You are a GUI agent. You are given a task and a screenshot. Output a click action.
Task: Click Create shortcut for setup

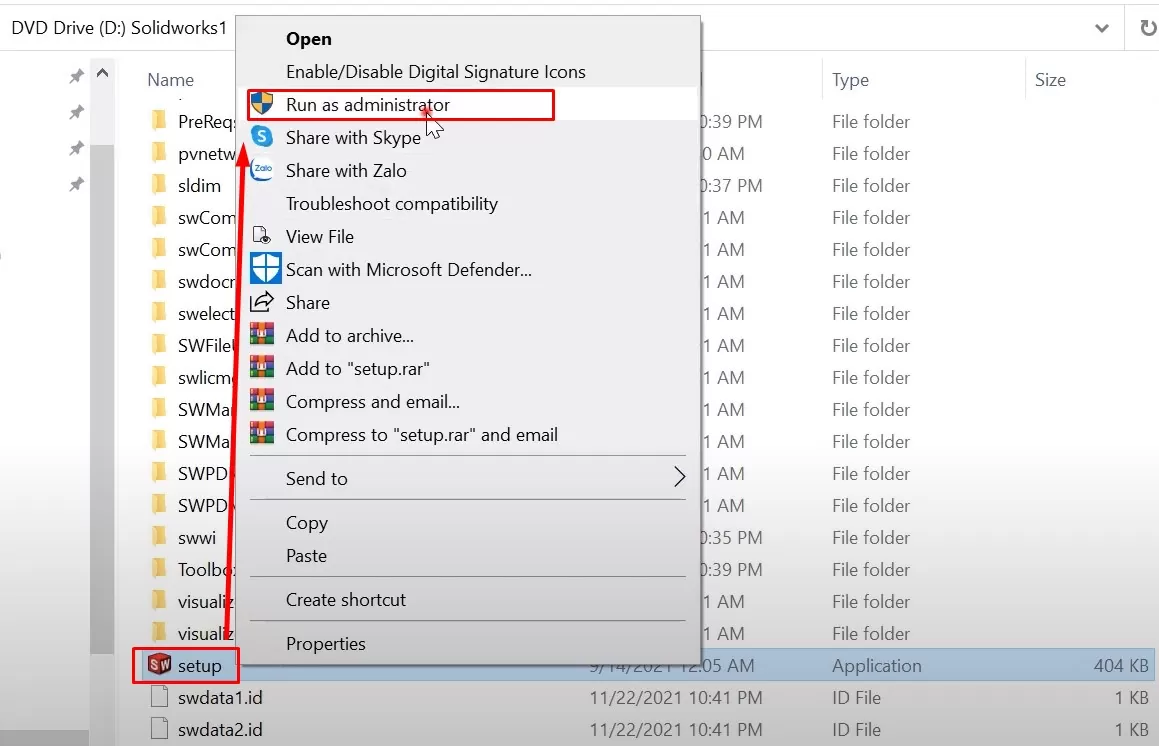coord(345,599)
